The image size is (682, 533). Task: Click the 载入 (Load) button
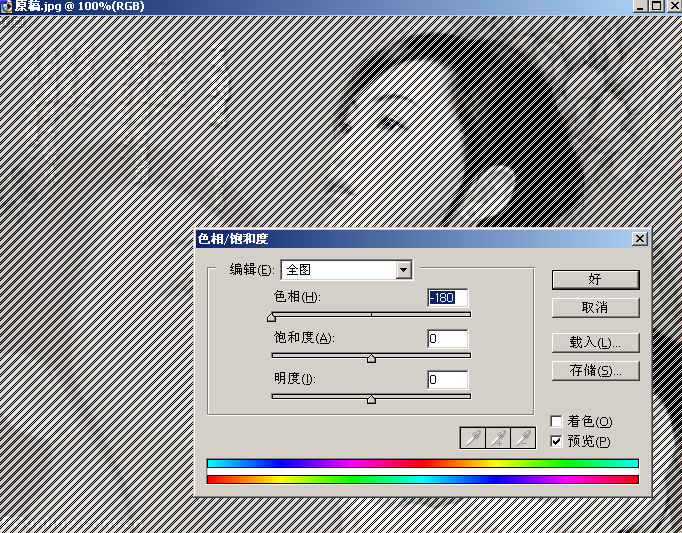click(x=595, y=342)
